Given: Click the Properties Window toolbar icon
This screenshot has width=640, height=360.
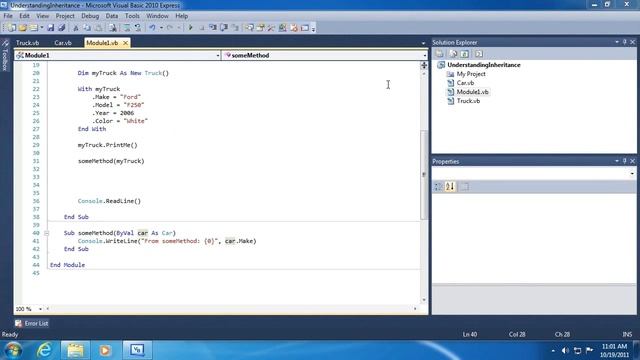Looking at the screenshot, I should coord(260,28).
